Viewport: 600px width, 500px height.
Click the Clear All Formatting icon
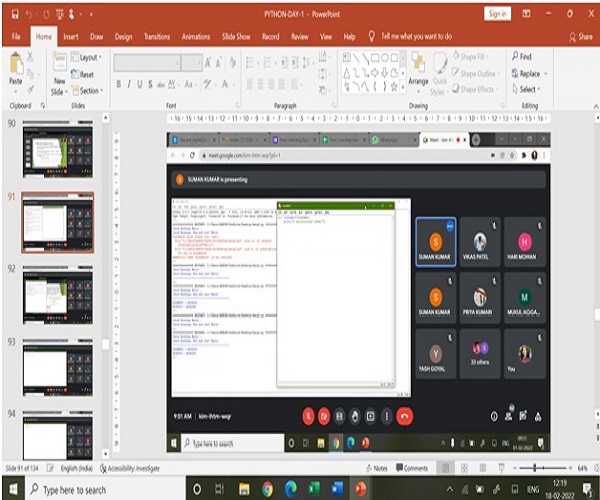click(233, 63)
